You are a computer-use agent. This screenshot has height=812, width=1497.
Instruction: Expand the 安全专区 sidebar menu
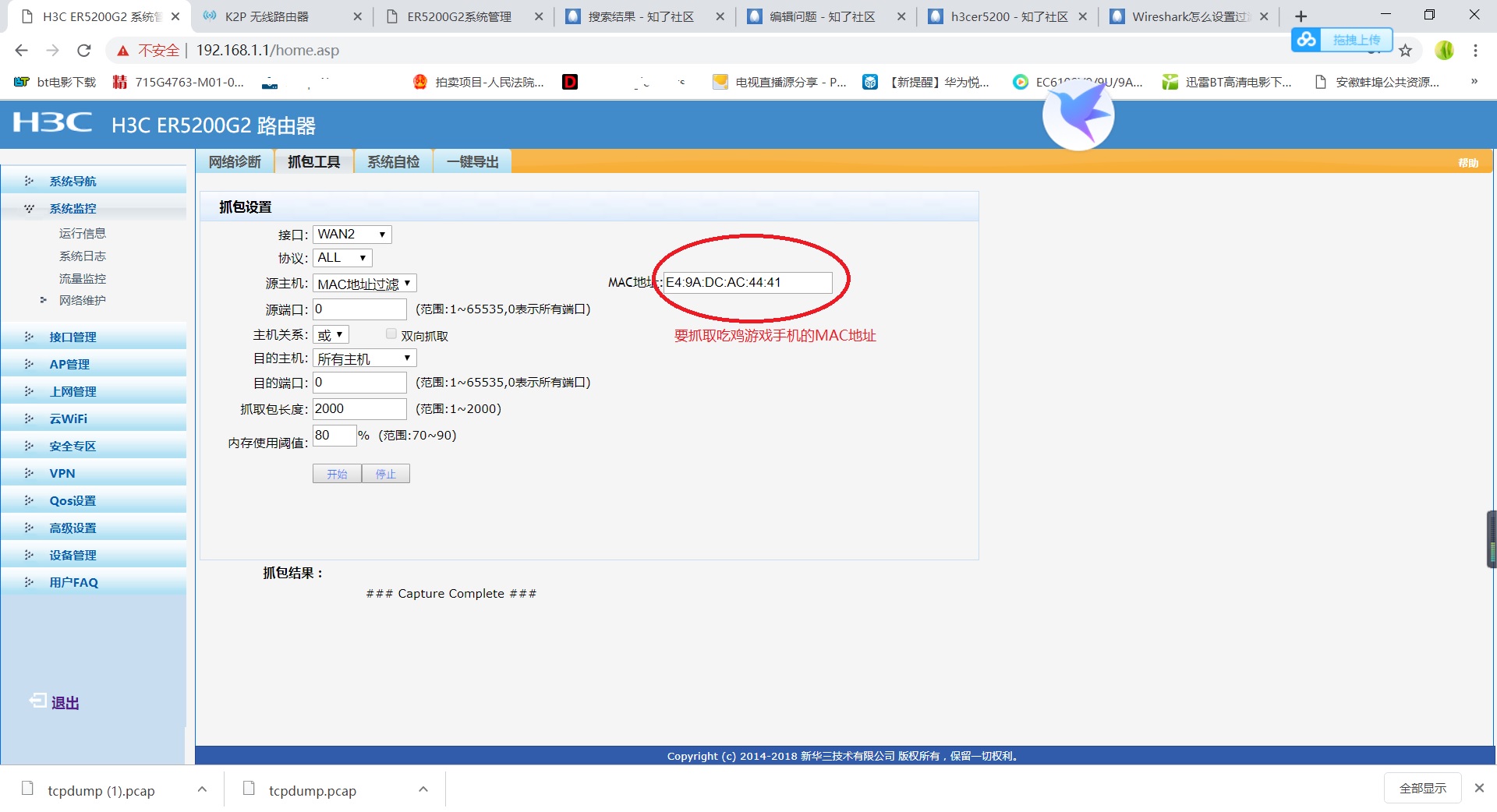94,447
